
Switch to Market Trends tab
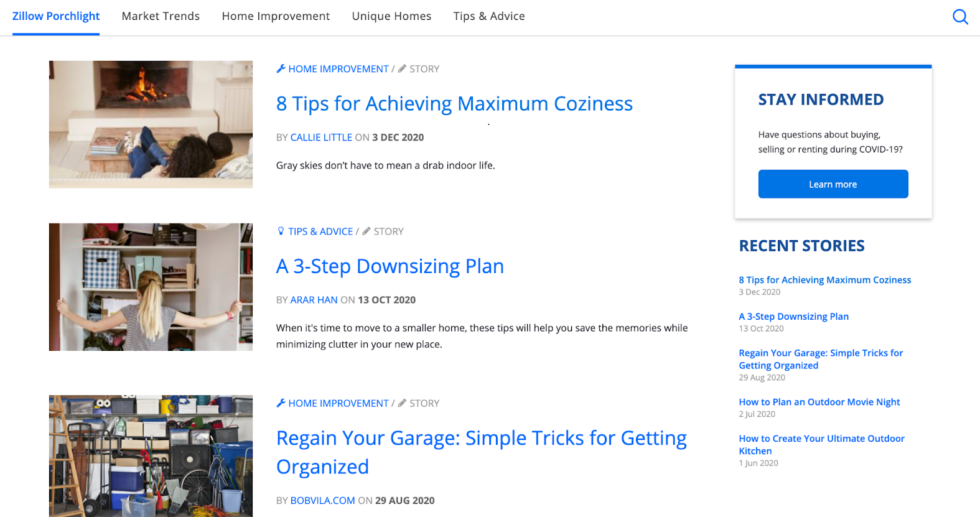click(x=161, y=16)
